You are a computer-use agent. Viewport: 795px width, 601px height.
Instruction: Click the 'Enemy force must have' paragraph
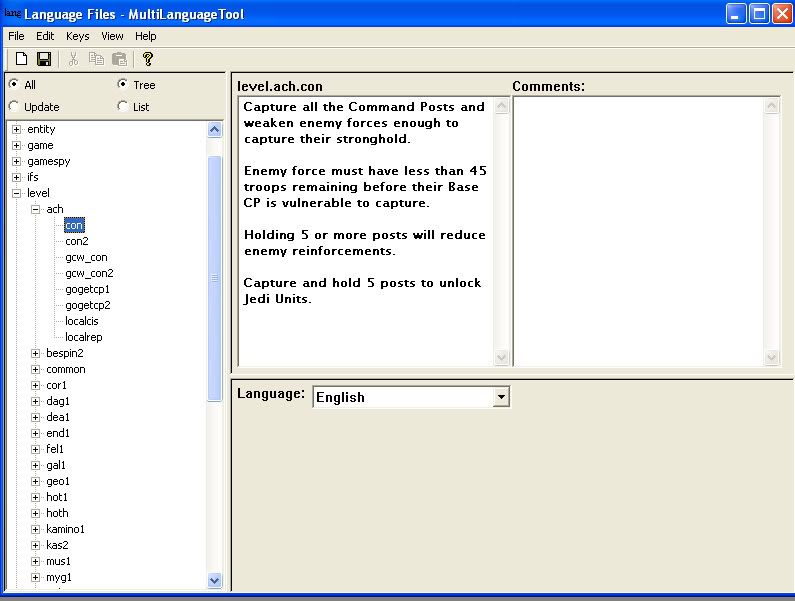pyautogui.click(x=365, y=187)
